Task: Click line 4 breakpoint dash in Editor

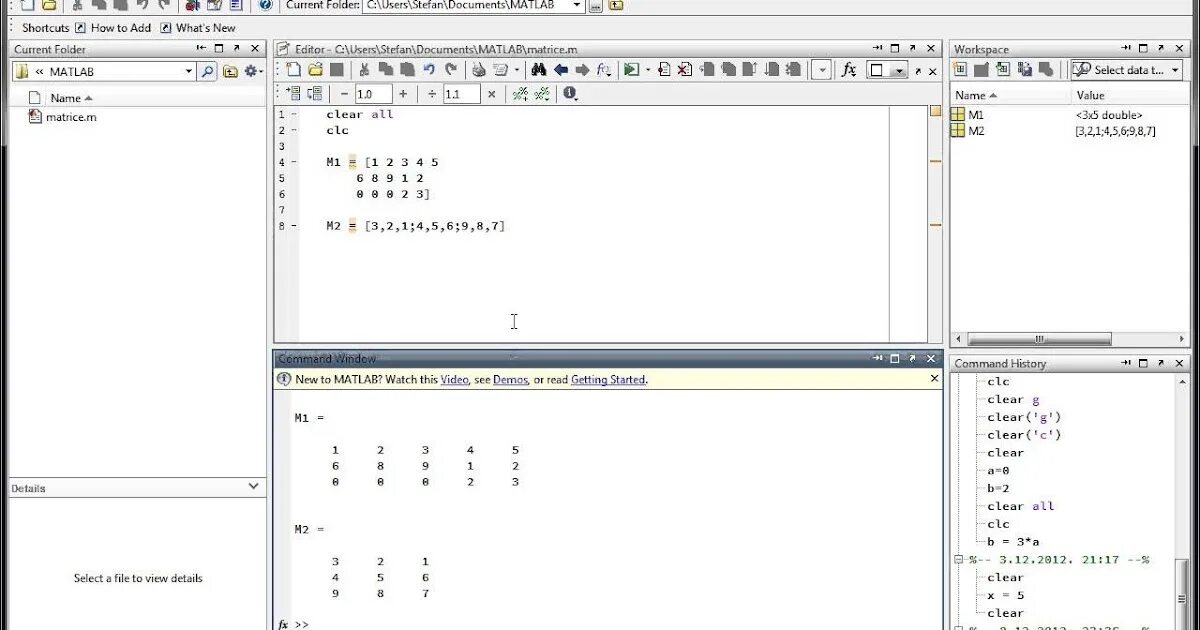Action: 295,162
